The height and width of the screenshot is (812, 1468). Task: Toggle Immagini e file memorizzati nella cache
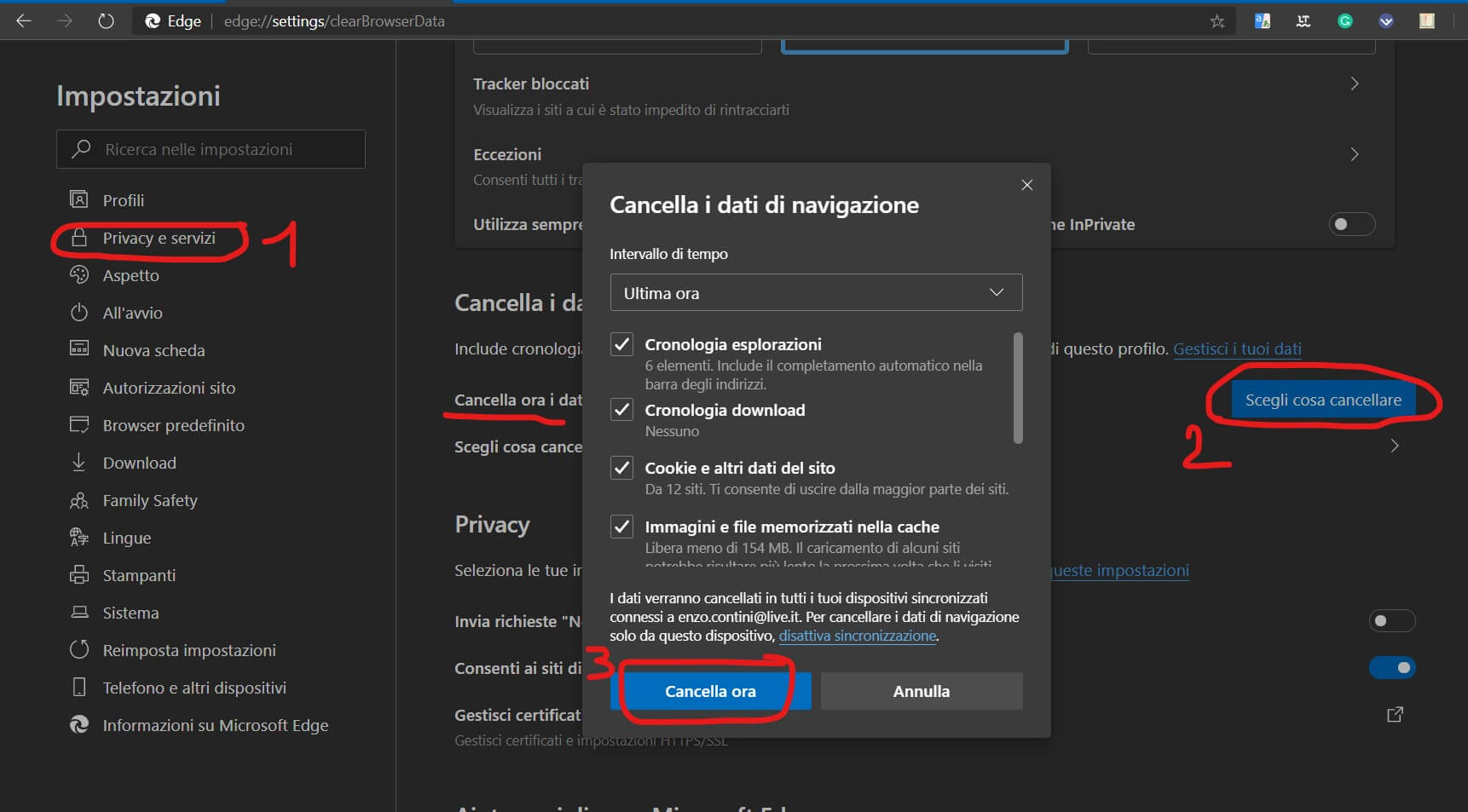coord(622,527)
